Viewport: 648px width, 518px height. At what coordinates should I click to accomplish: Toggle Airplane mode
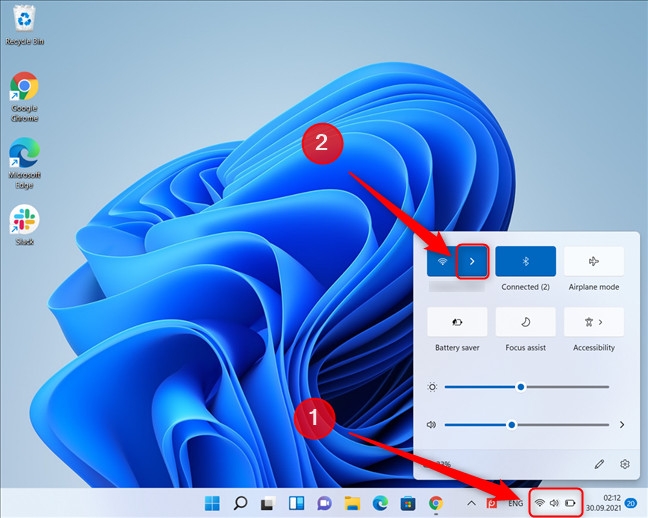[594, 261]
